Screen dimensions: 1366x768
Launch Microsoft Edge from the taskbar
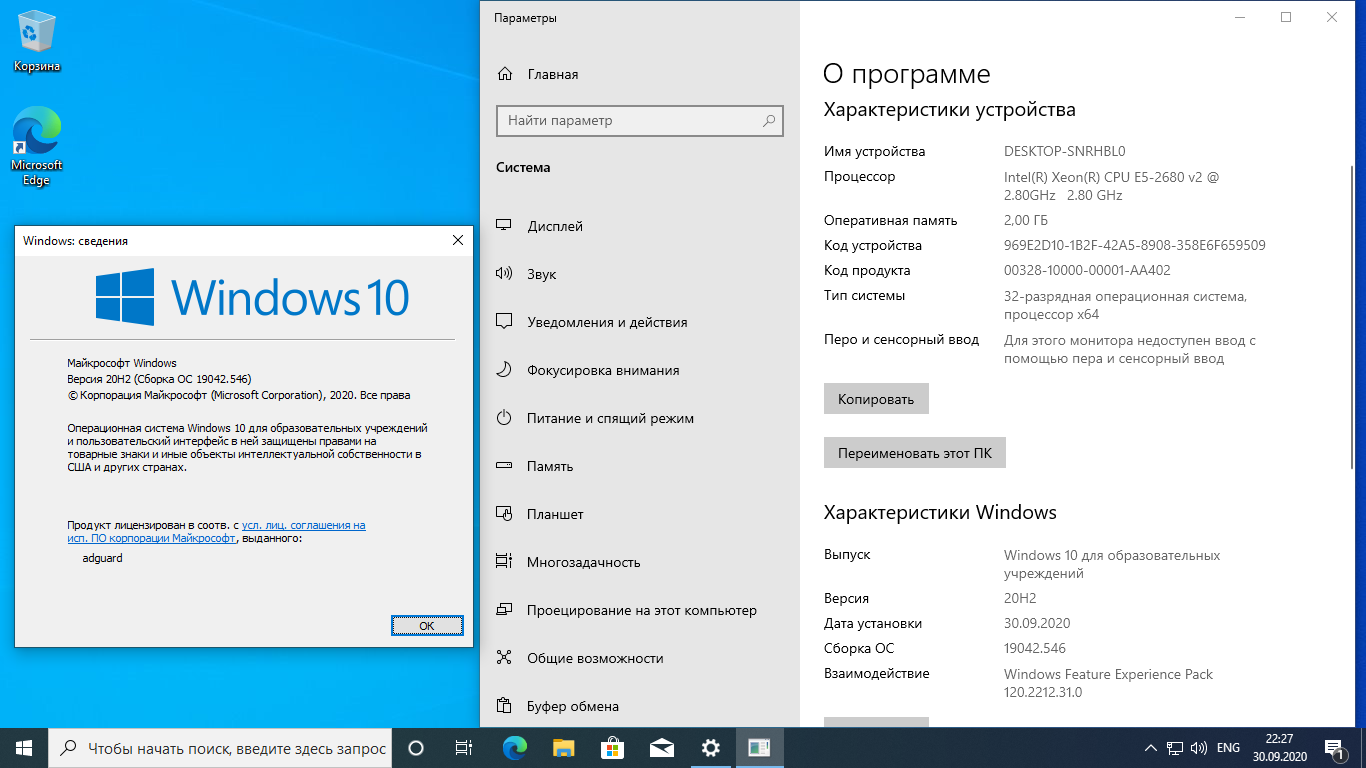click(514, 748)
